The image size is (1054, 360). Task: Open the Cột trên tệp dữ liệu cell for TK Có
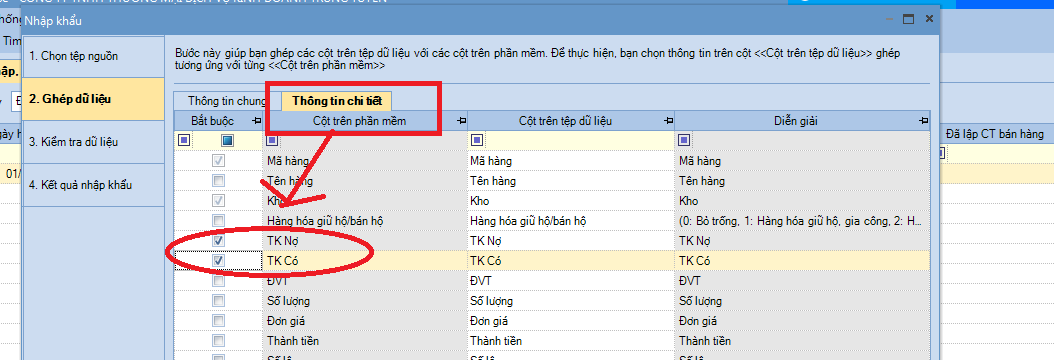571,261
